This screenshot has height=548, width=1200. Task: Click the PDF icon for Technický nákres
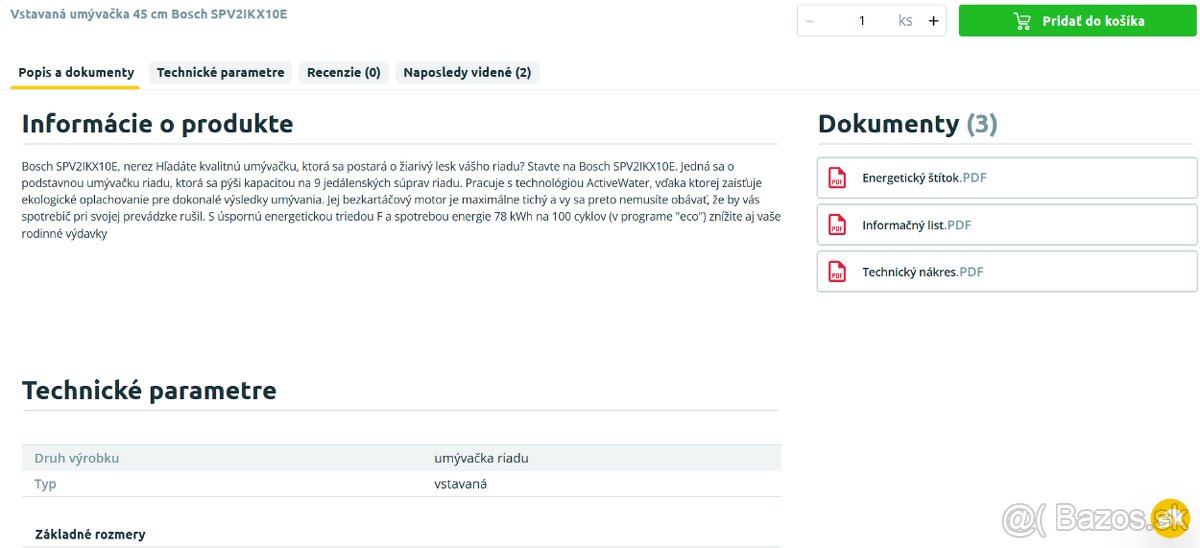837,272
